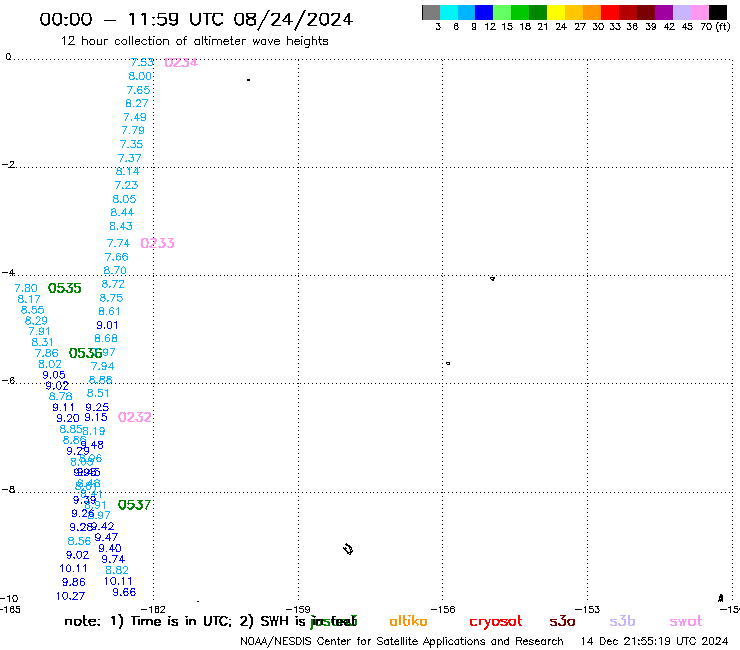
Task: Click the wave height value 7.66
Action: pos(117,257)
